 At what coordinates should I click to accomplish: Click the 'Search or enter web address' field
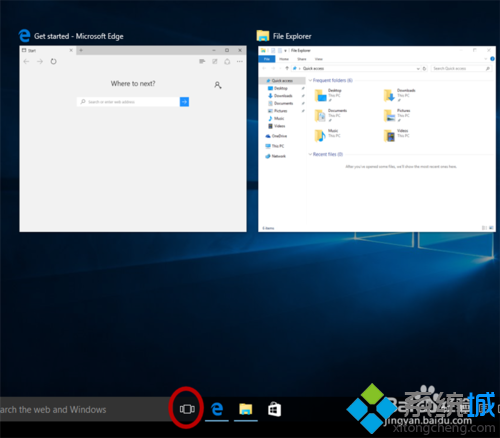coord(128,102)
